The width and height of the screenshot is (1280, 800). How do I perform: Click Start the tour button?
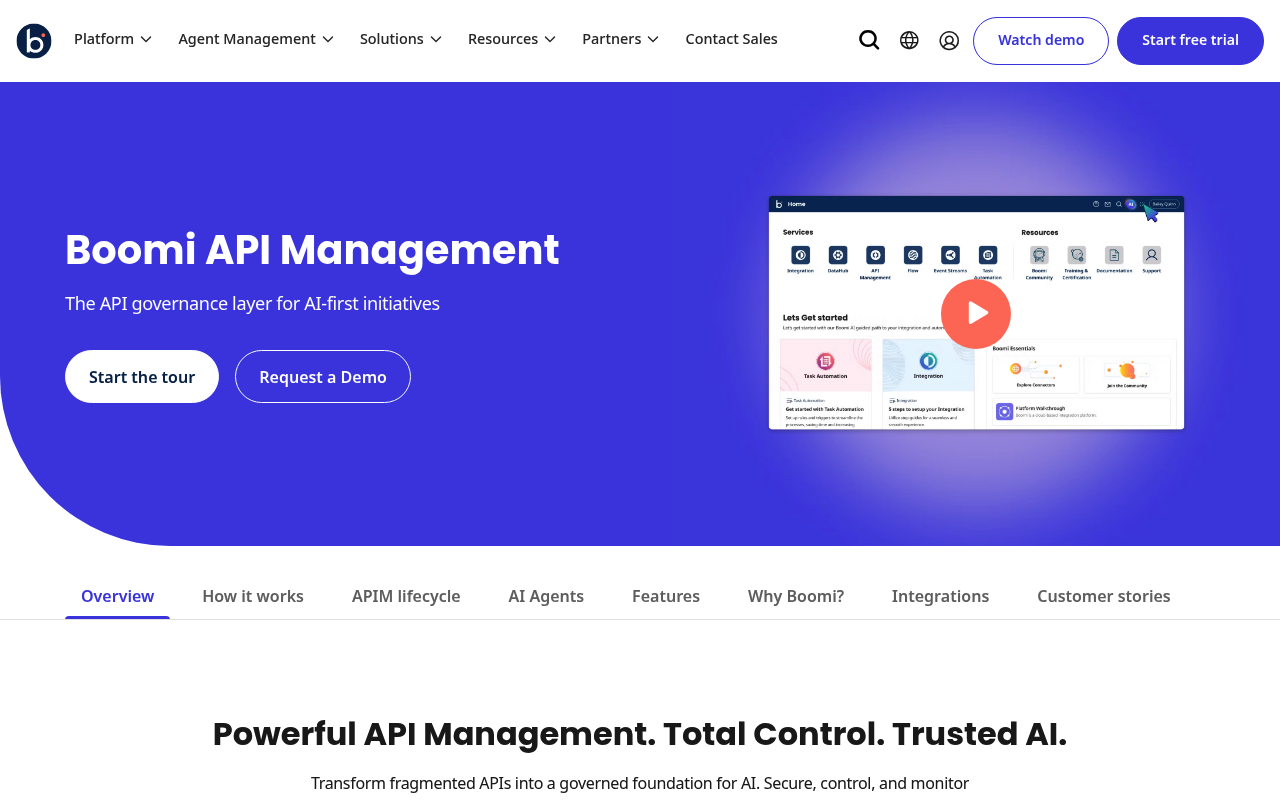142,377
